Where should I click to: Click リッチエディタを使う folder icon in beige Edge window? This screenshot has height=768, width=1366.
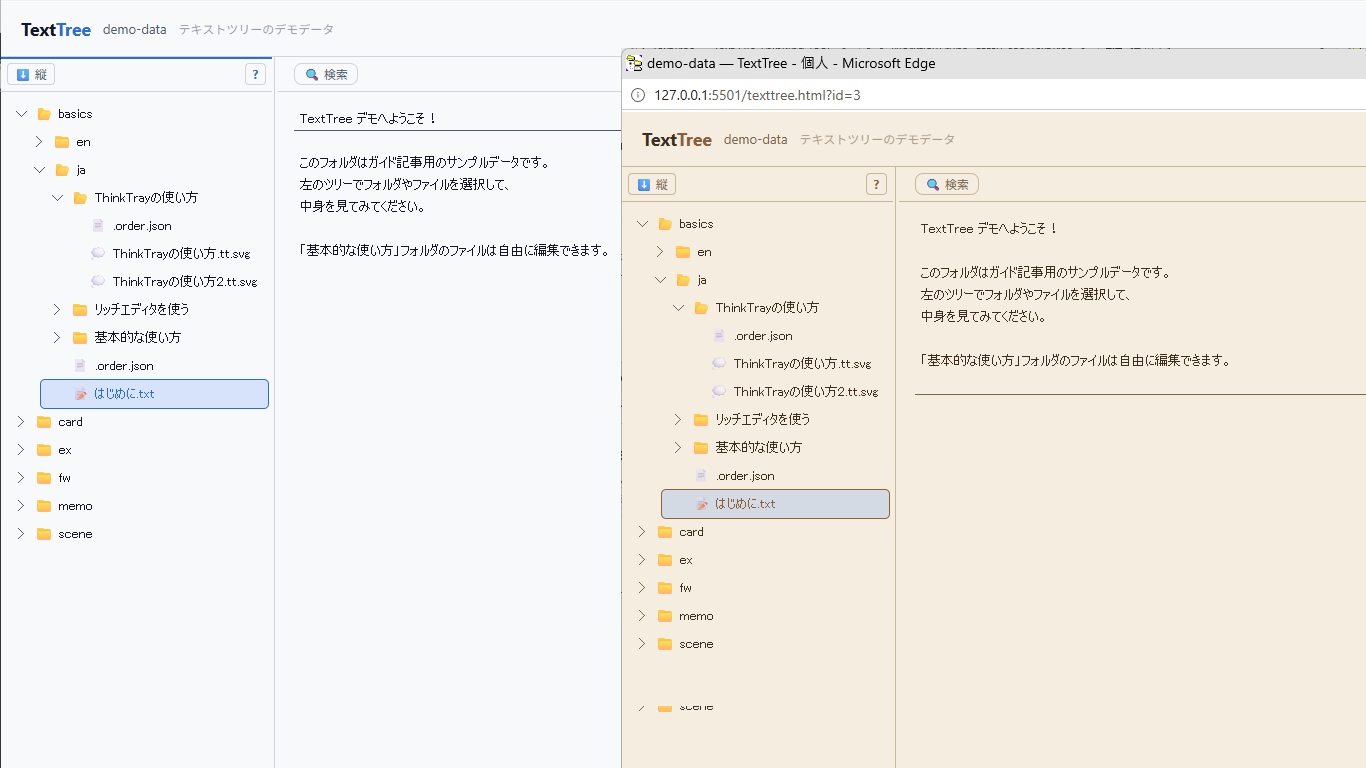[x=701, y=420]
